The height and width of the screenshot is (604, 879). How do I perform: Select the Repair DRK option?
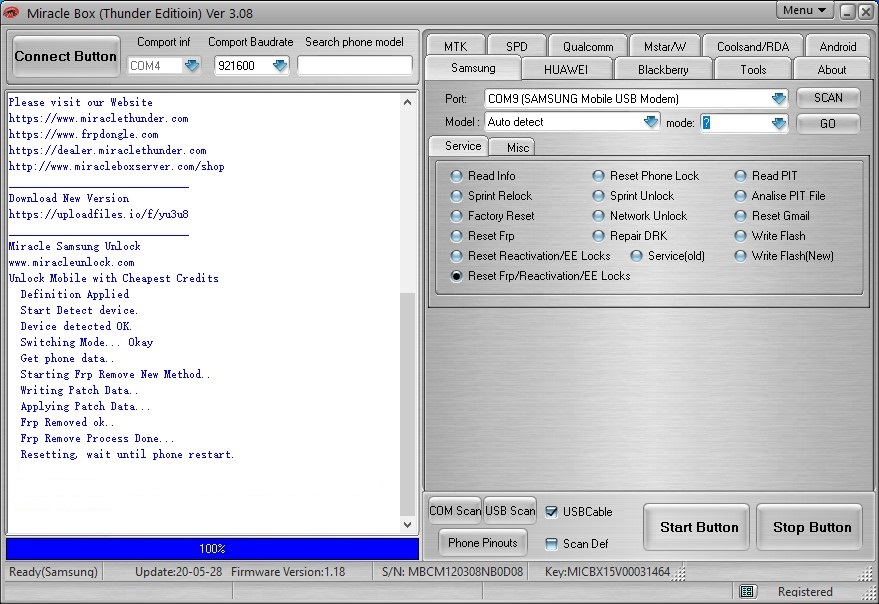click(598, 236)
